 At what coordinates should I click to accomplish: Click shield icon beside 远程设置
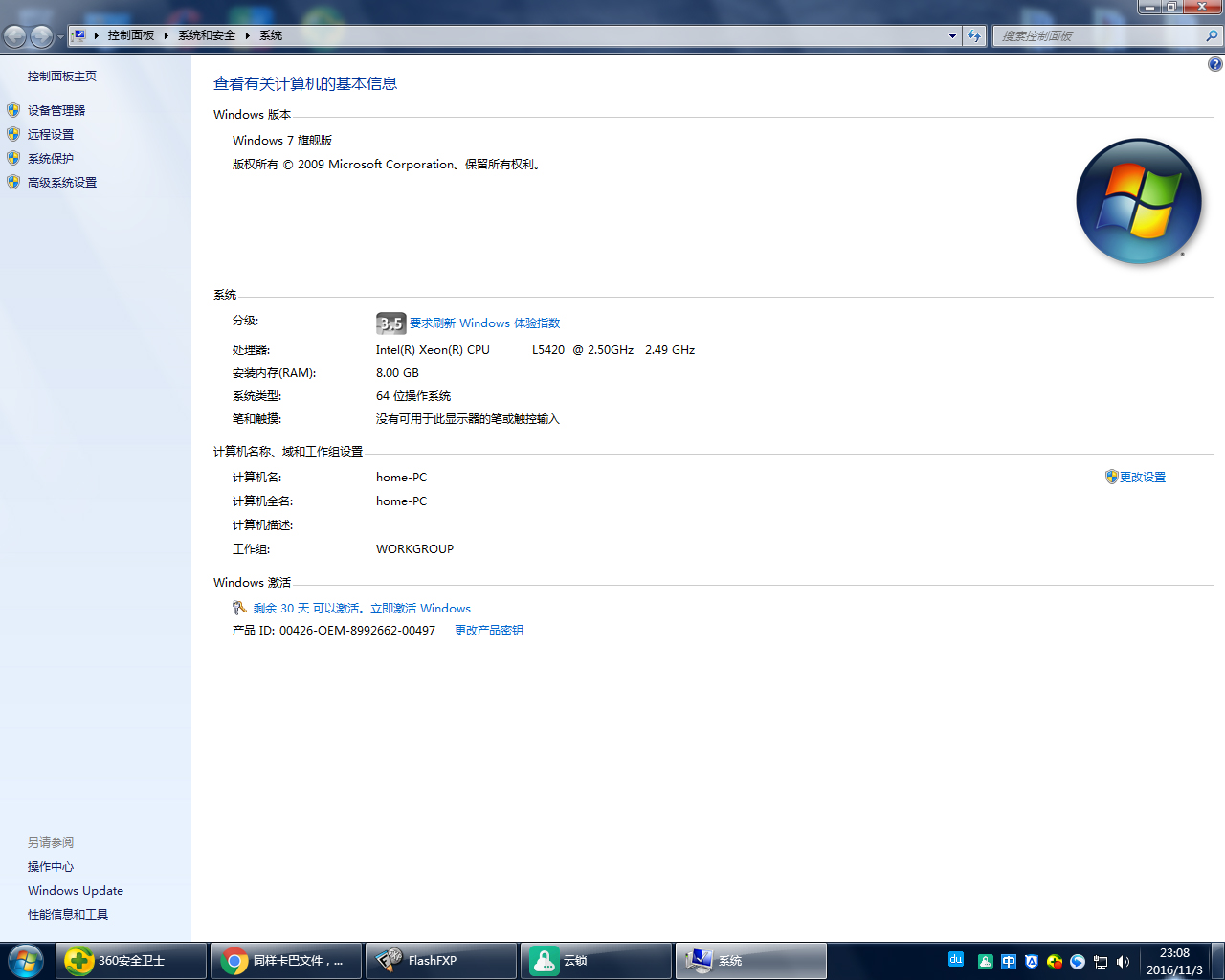pos(13,134)
